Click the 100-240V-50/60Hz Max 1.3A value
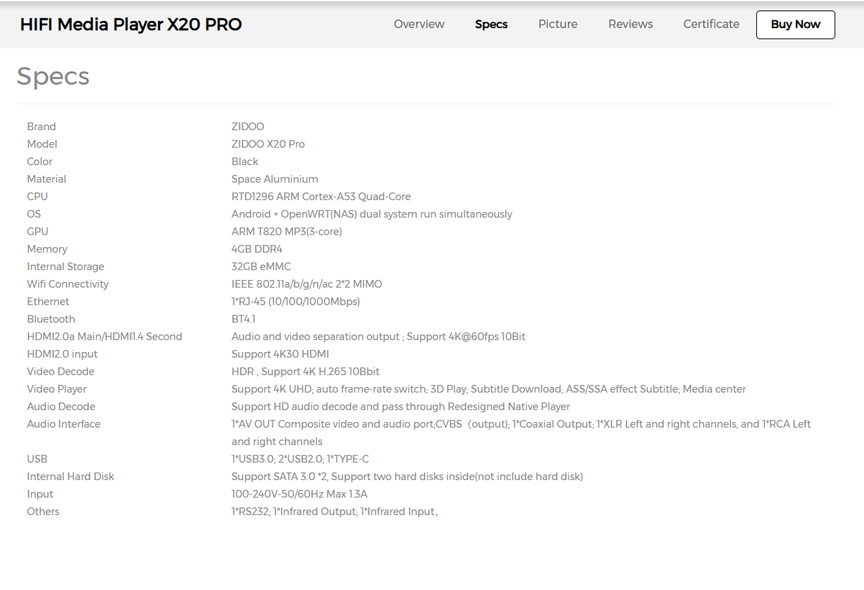Image resolution: width=864 pixels, height=590 pixels. click(x=299, y=494)
